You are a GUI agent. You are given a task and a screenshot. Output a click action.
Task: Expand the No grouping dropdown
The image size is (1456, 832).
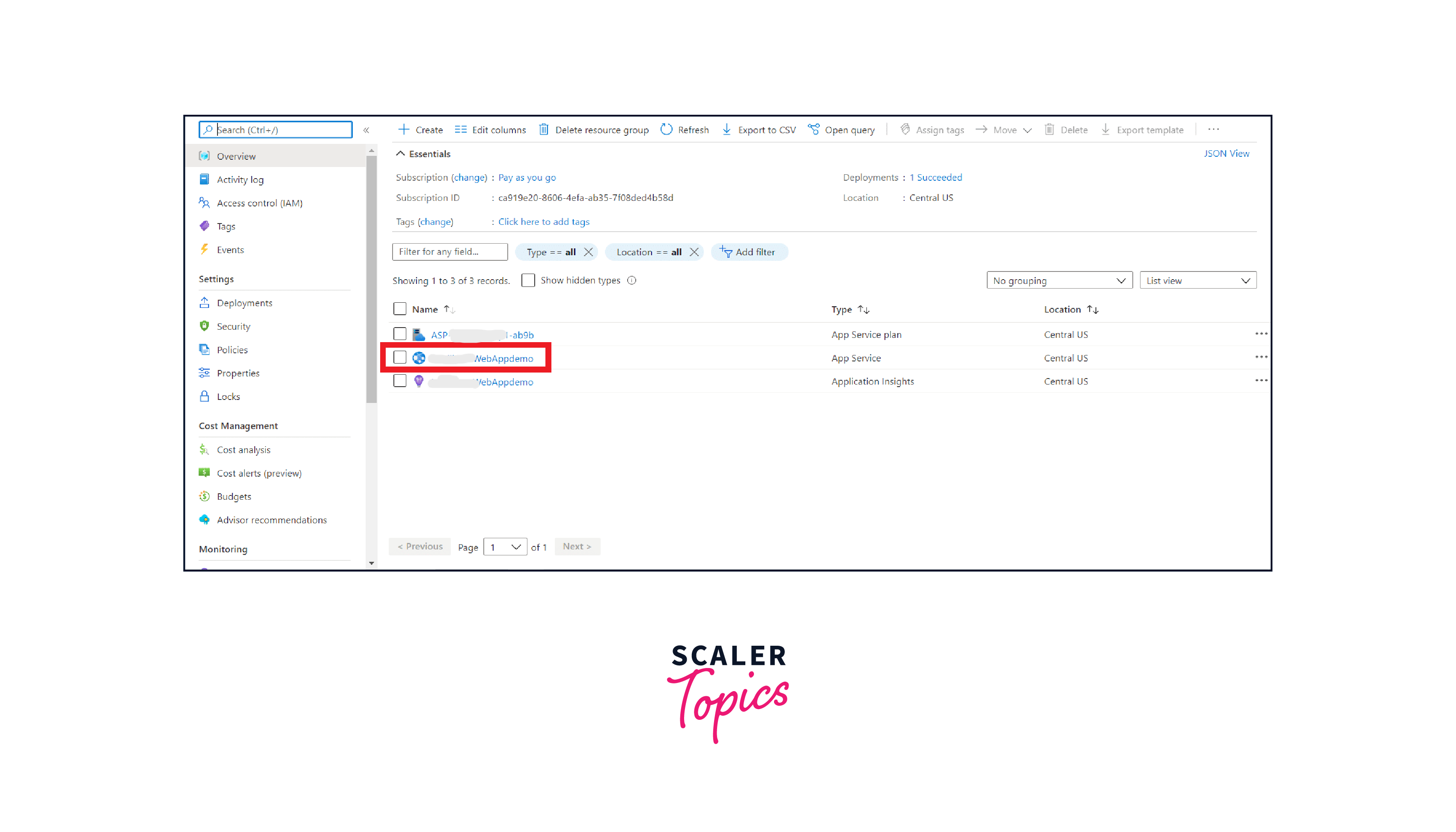tap(1056, 280)
